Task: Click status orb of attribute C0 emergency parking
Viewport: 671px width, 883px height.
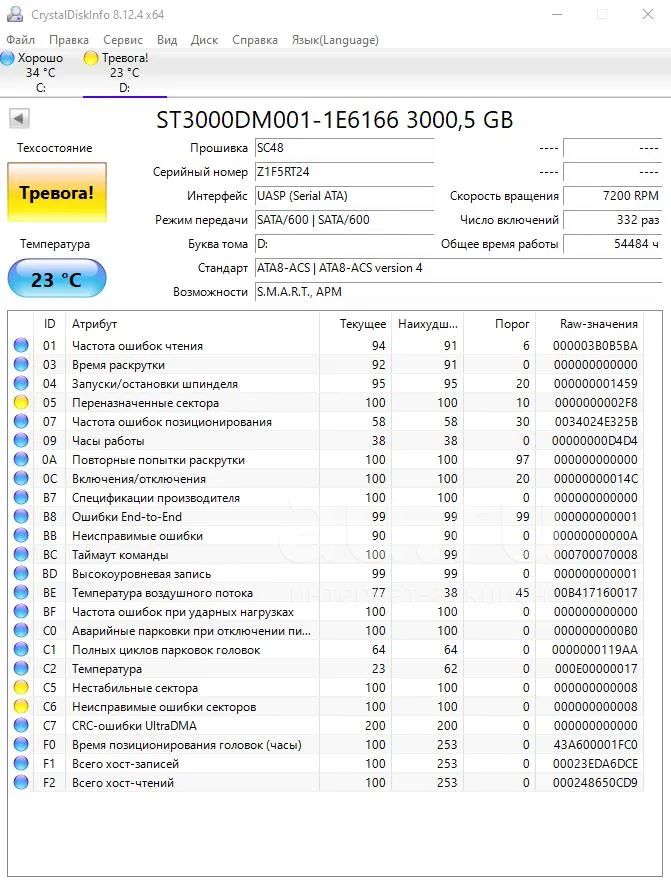Action: click(x=21, y=630)
